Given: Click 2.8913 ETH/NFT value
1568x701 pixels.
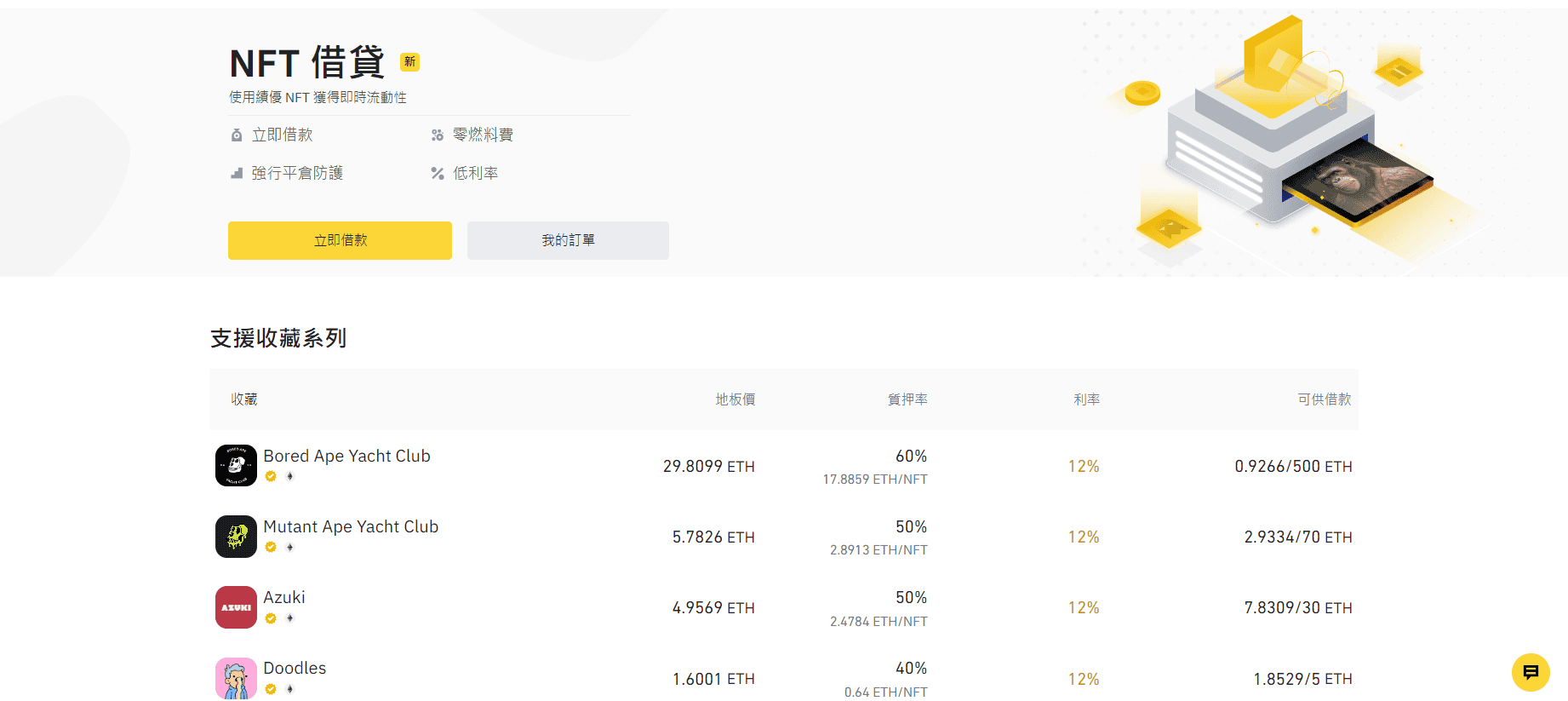Looking at the screenshot, I should point(878,549).
